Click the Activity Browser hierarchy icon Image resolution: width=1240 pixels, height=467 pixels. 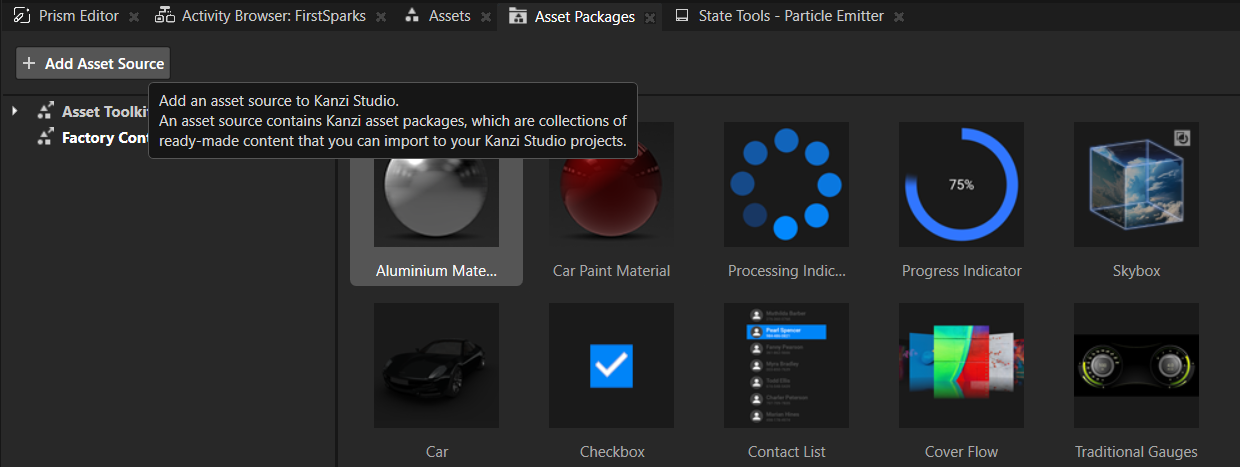[x=165, y=16]
